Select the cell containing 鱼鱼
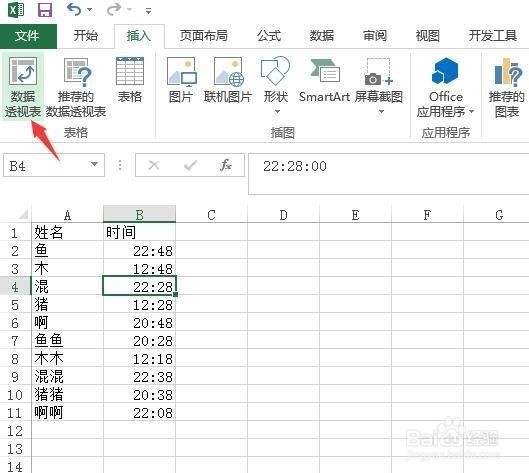Image resolution: width=529 pixels, height=473 pixels. [x=67, y=340]
